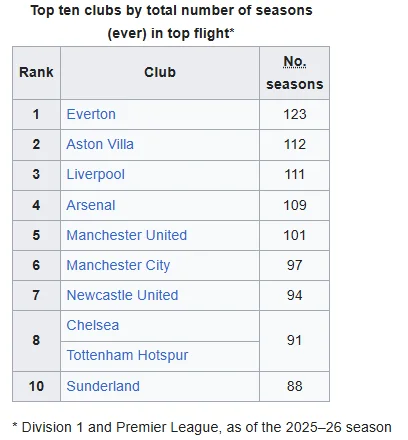Go to the Manchester City page
The height and width of the screenshot is (440, 408).
[118, 265]
